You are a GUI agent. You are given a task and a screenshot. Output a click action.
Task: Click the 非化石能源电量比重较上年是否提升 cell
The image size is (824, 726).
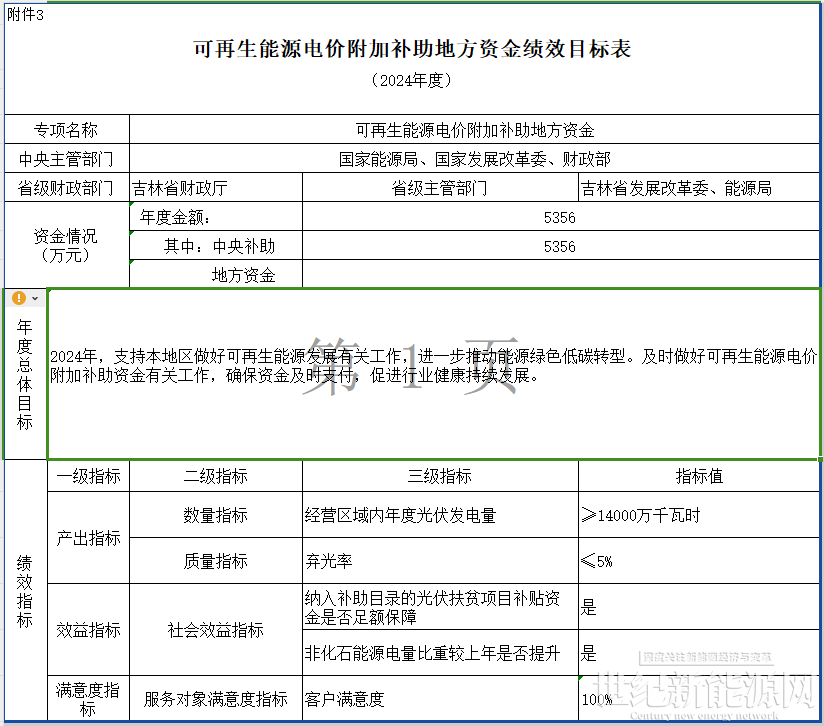[440, 652]
